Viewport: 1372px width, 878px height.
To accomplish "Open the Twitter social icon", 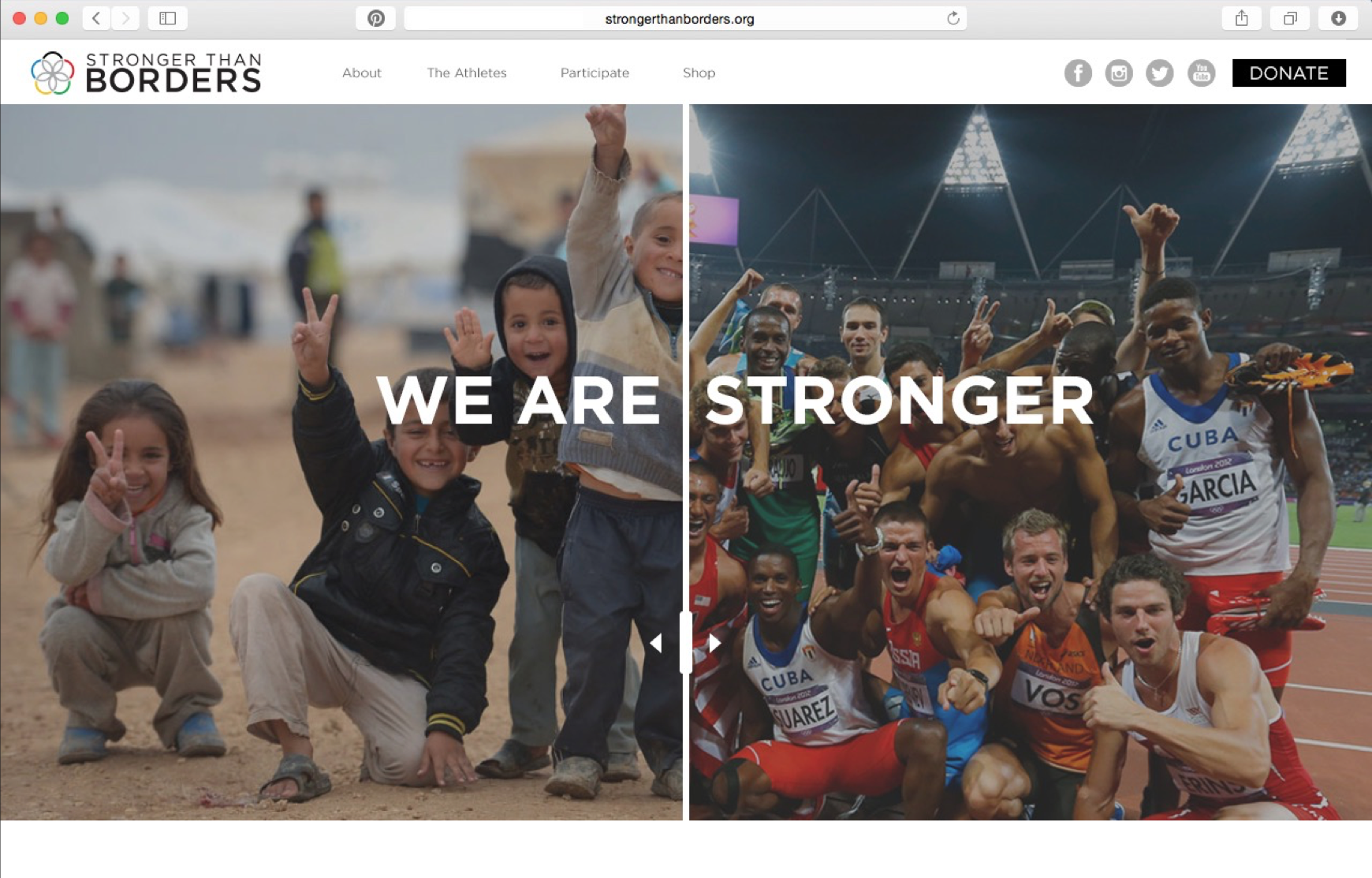I will click(x=1160, y=73).
